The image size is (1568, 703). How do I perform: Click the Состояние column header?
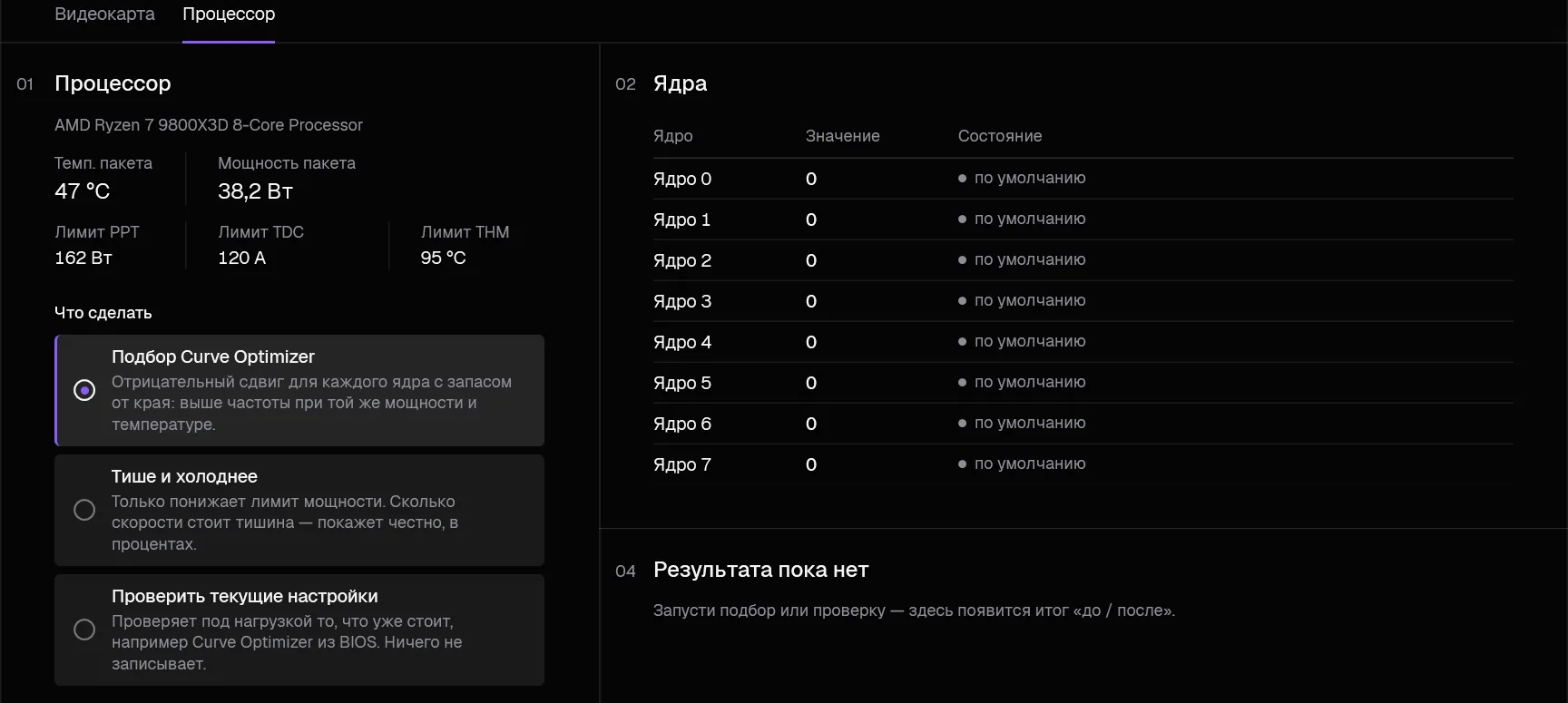tap(1000, 136)
